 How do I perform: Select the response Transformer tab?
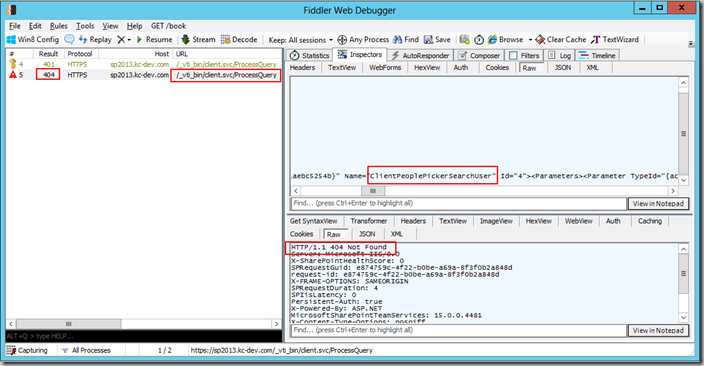(x=369, y=221)
